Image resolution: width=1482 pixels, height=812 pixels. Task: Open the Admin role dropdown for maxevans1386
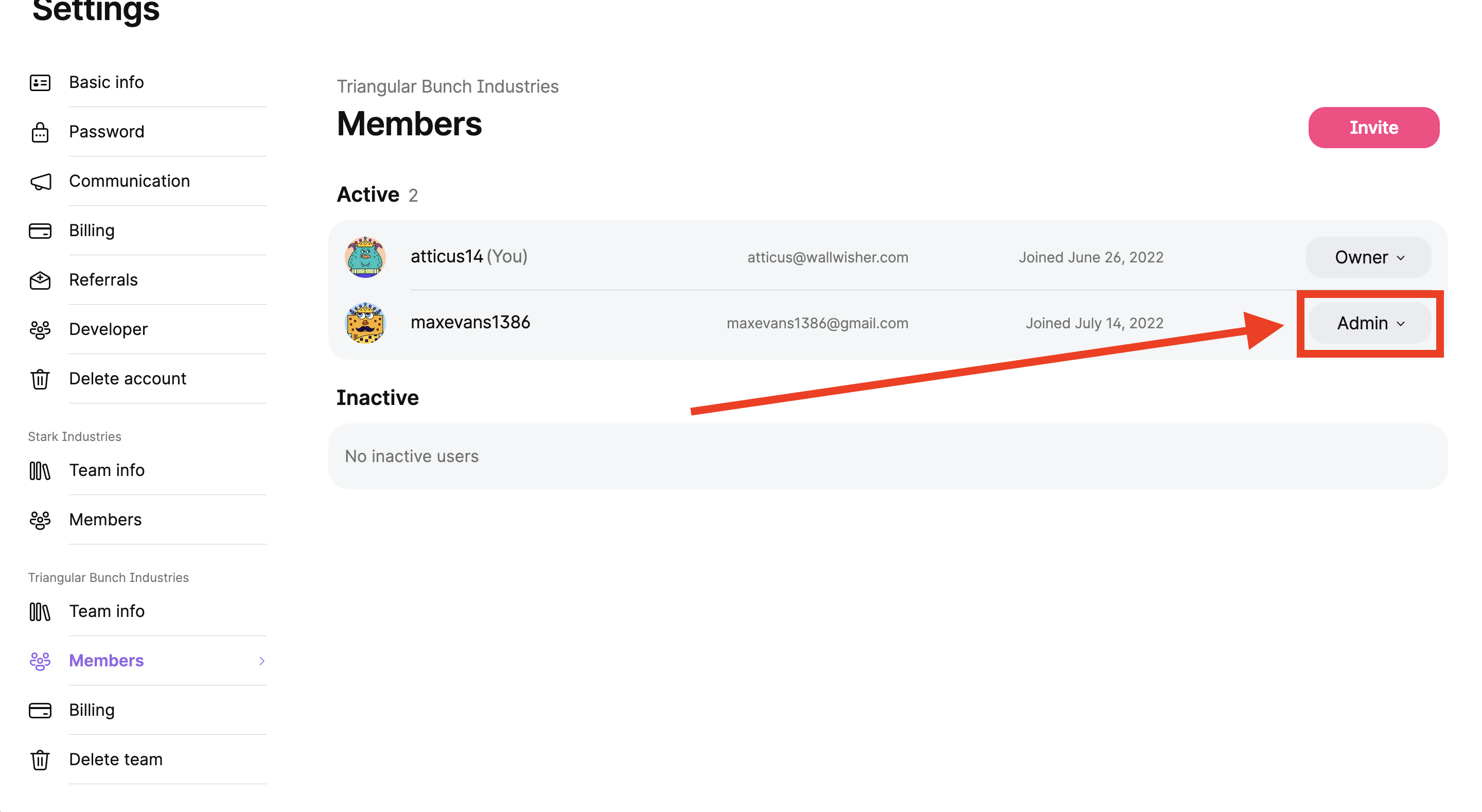(x=1370, y=323)
